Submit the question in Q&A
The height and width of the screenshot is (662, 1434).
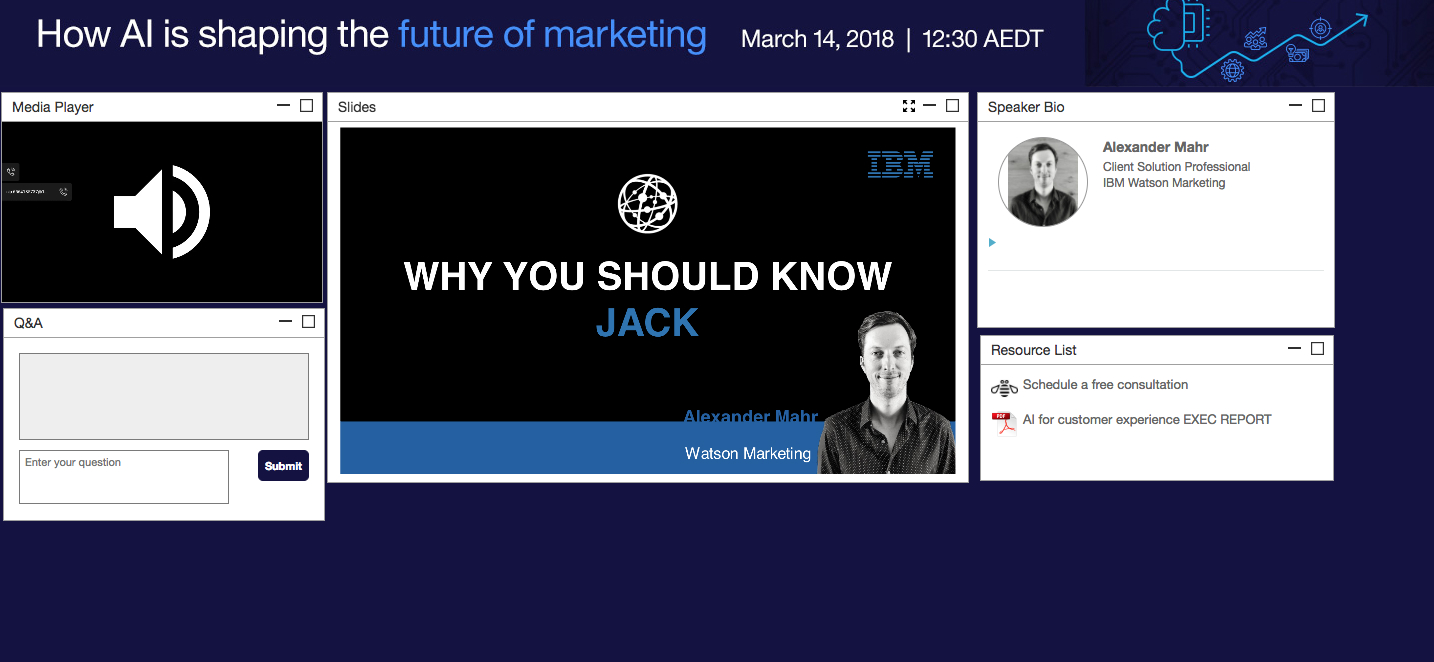click(283, 465)
